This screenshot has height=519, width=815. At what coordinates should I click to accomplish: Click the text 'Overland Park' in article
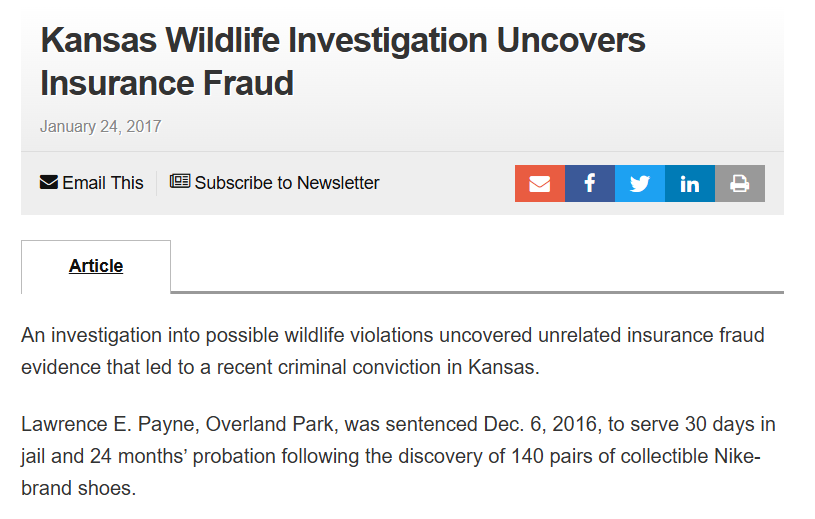click(x=269, y=424)
